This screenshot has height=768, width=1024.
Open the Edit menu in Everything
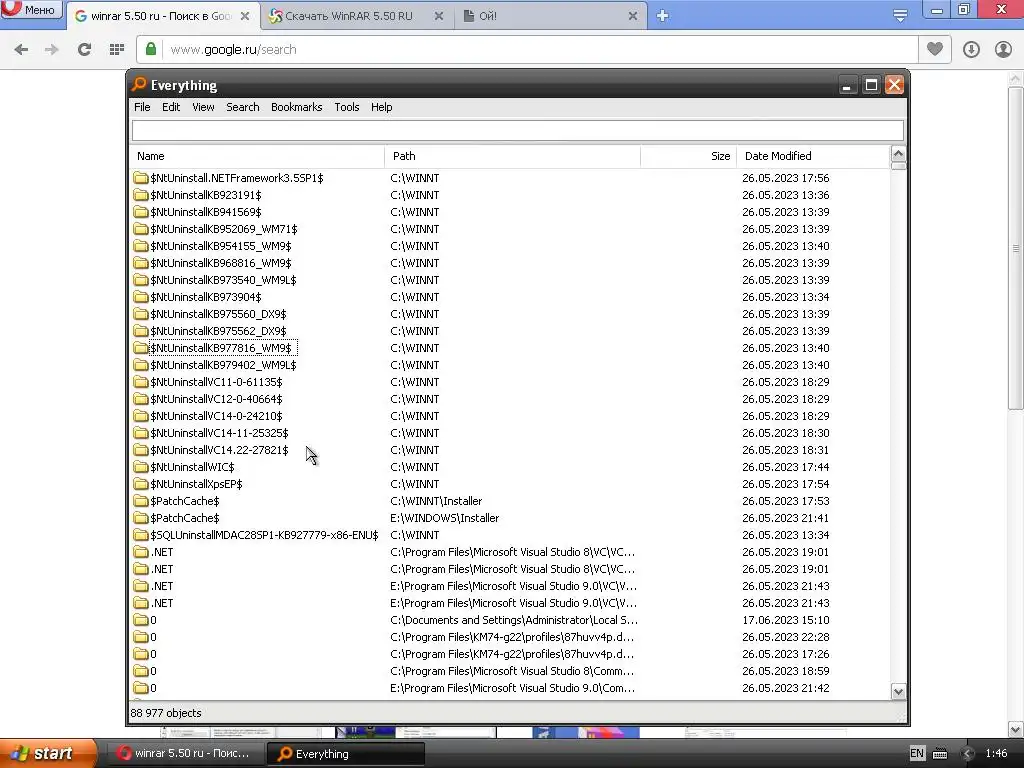(171, 107)
